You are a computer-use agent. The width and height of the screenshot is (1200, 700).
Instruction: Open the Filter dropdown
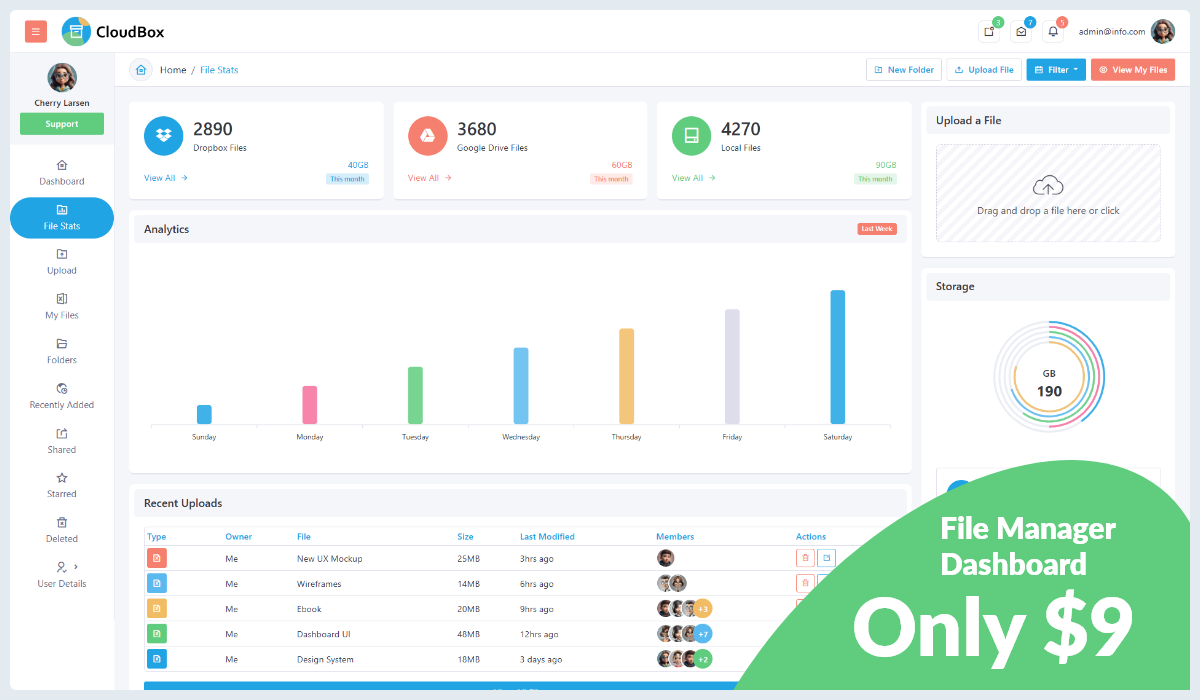click(x=1055, y=69)
